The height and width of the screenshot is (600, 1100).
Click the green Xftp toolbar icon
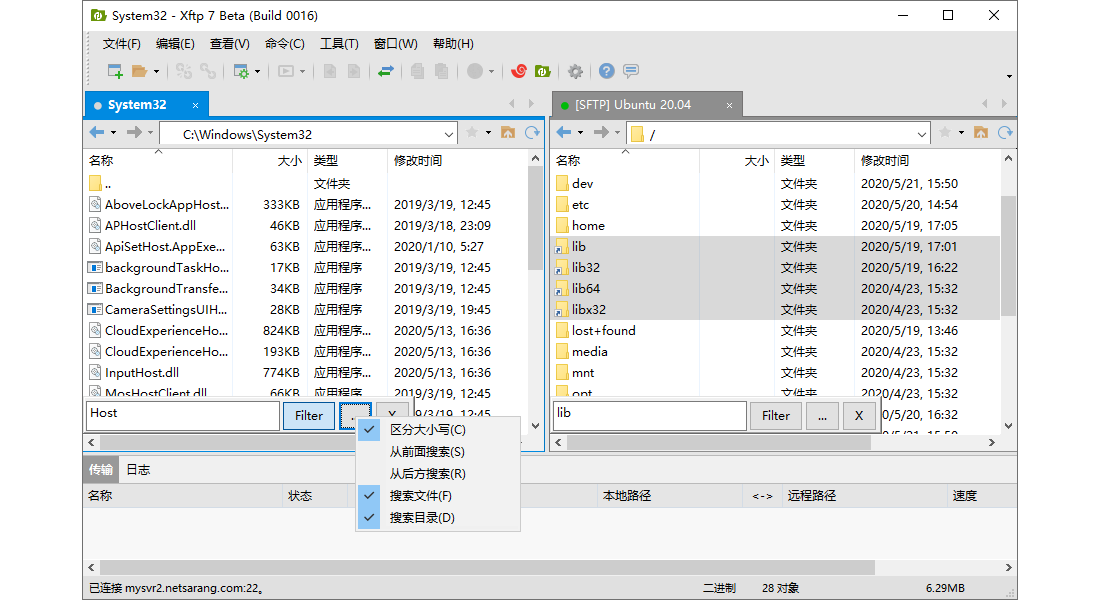tap(542, 72)
